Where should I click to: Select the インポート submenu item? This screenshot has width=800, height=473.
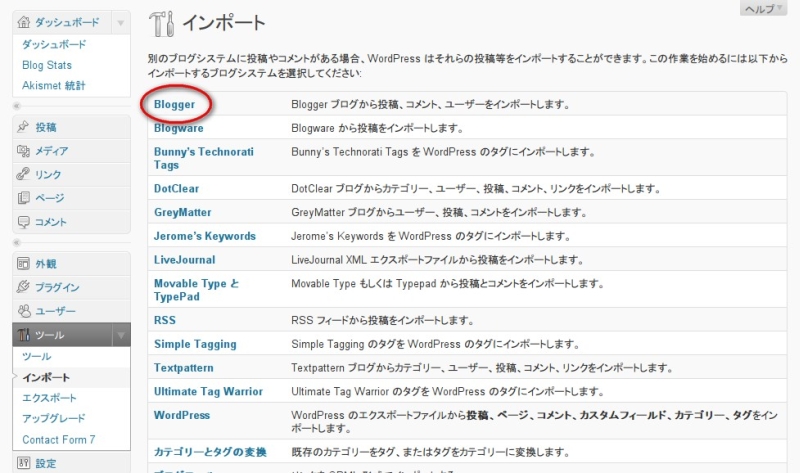point(46,378)
